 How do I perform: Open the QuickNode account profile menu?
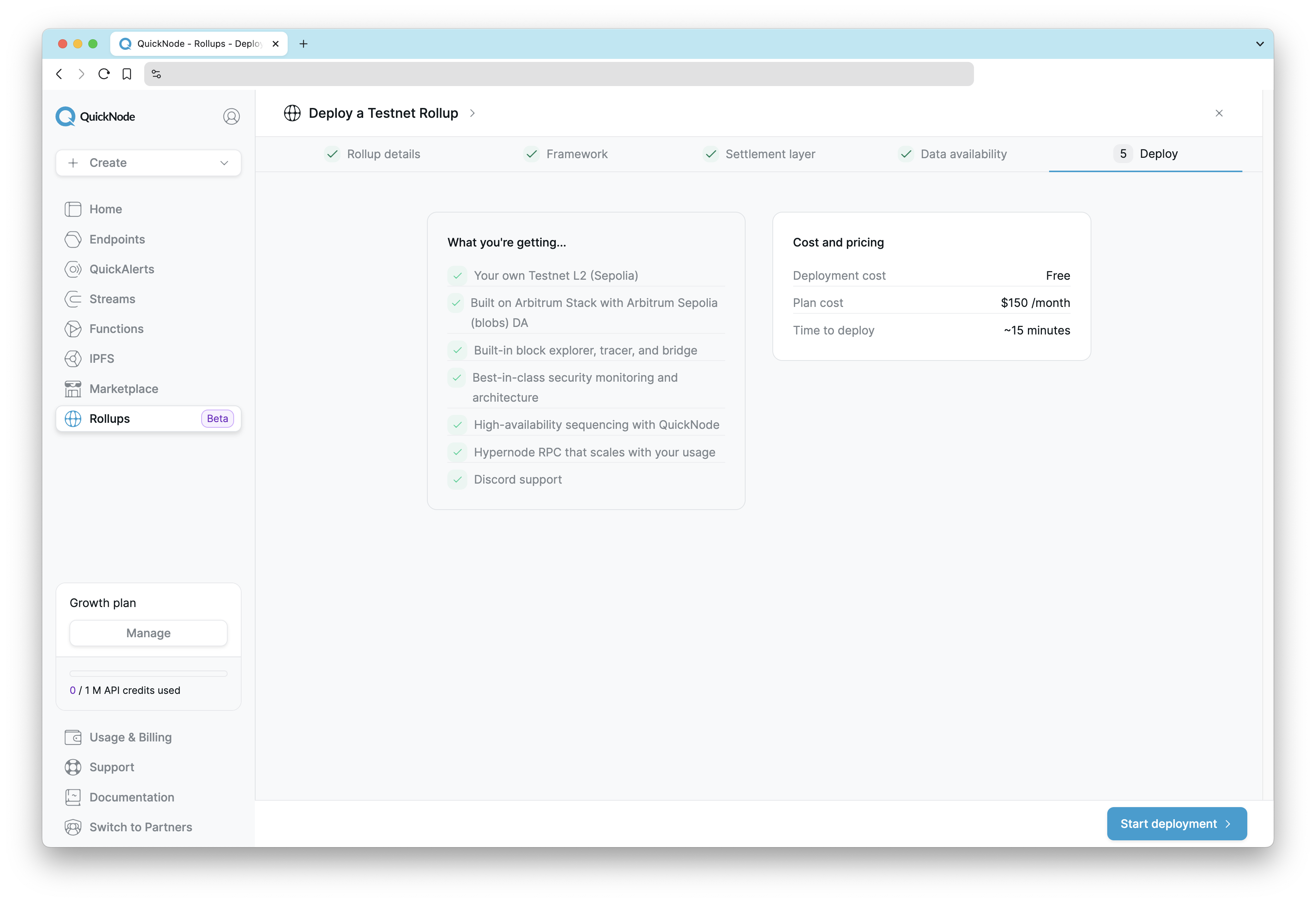231,116
